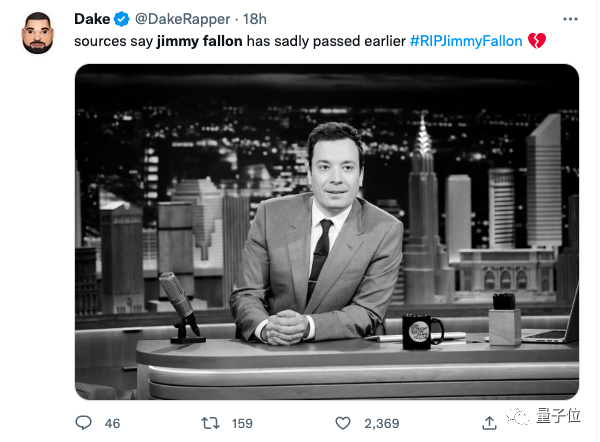The height and width of the screenshot is (442, 600).
Task: Click the reply speech bubble icon
Action: pyautogui.click(x=84, y=423)
